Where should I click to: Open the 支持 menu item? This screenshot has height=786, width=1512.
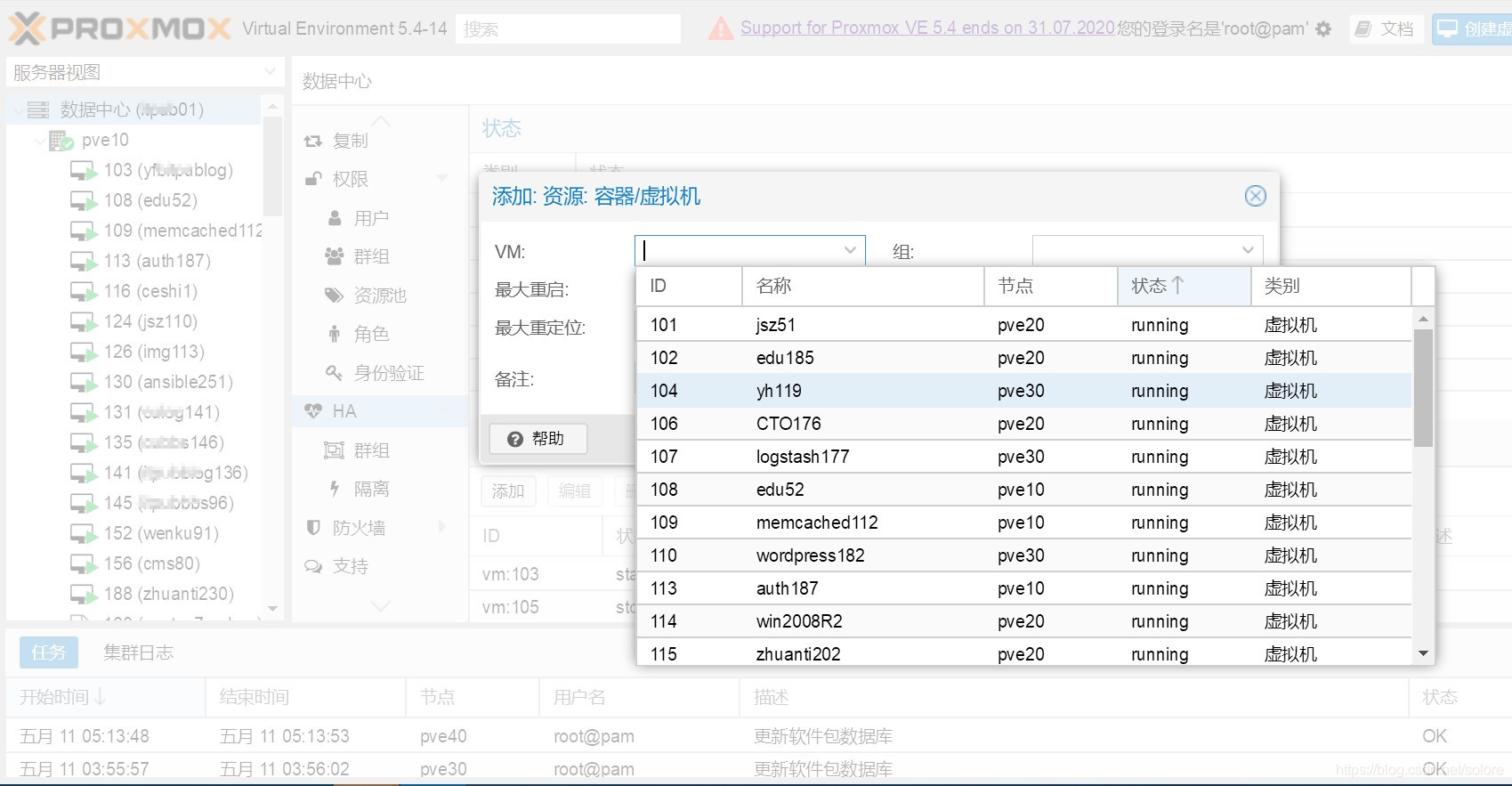pyautogui.click(x=380, y=566)
